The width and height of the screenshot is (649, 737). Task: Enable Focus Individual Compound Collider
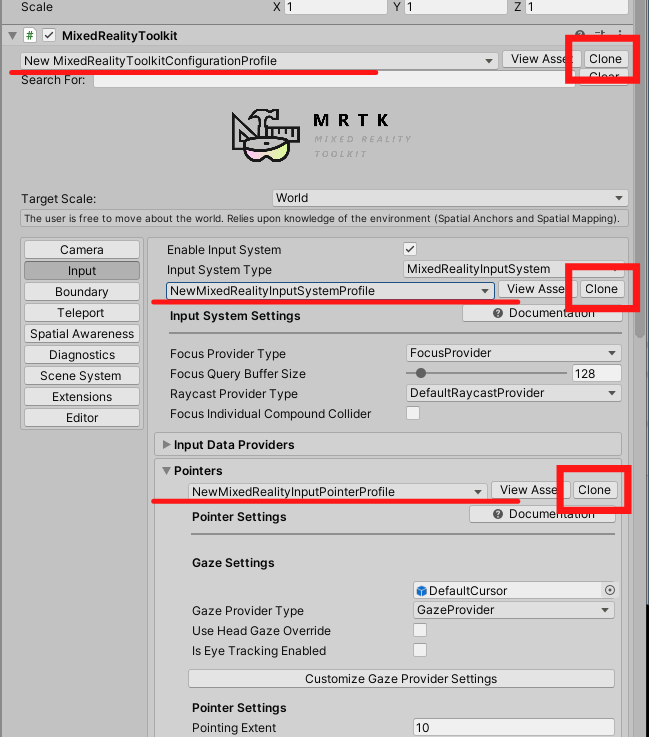click(413, 413)
